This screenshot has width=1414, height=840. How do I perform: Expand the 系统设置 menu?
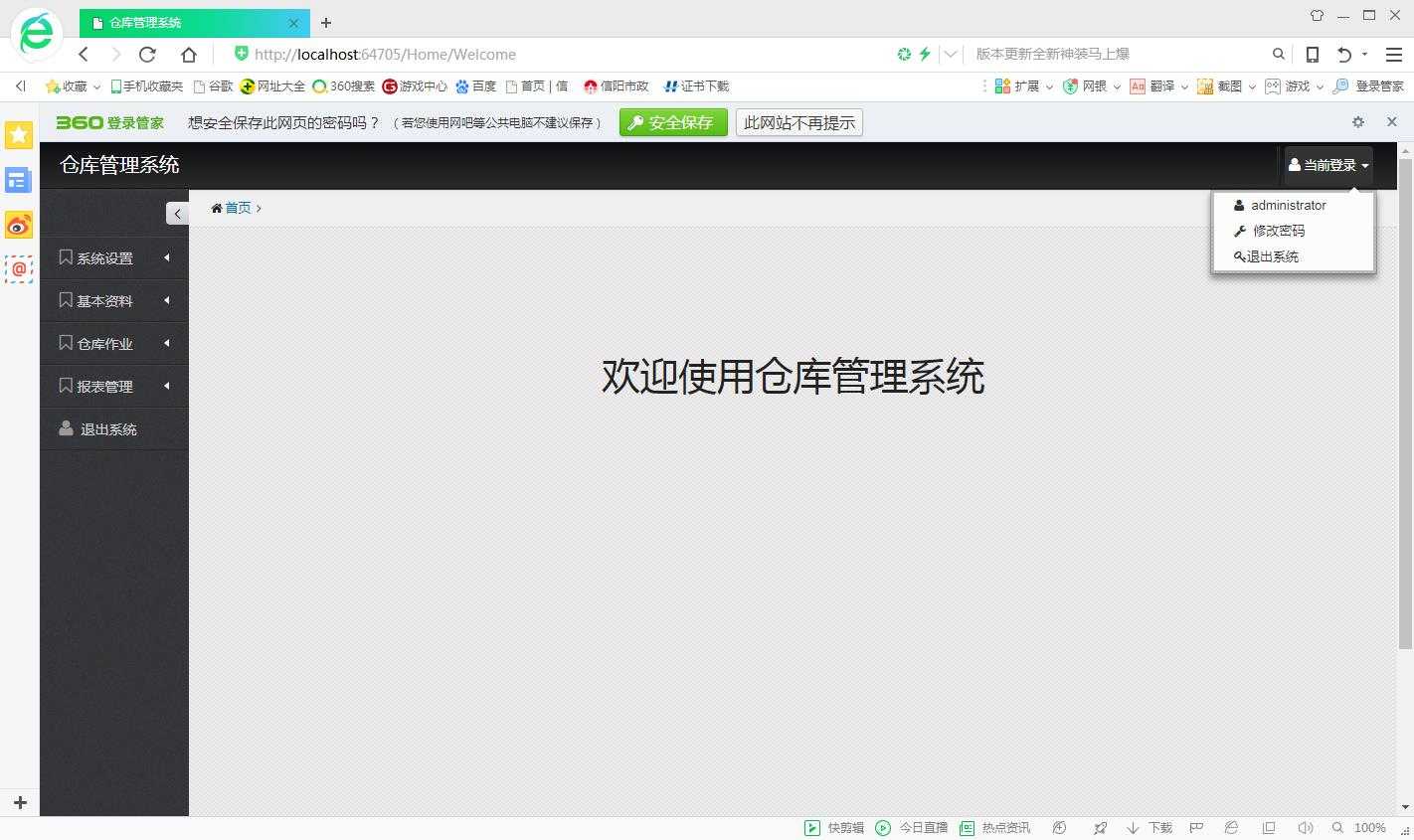(114, 258)
